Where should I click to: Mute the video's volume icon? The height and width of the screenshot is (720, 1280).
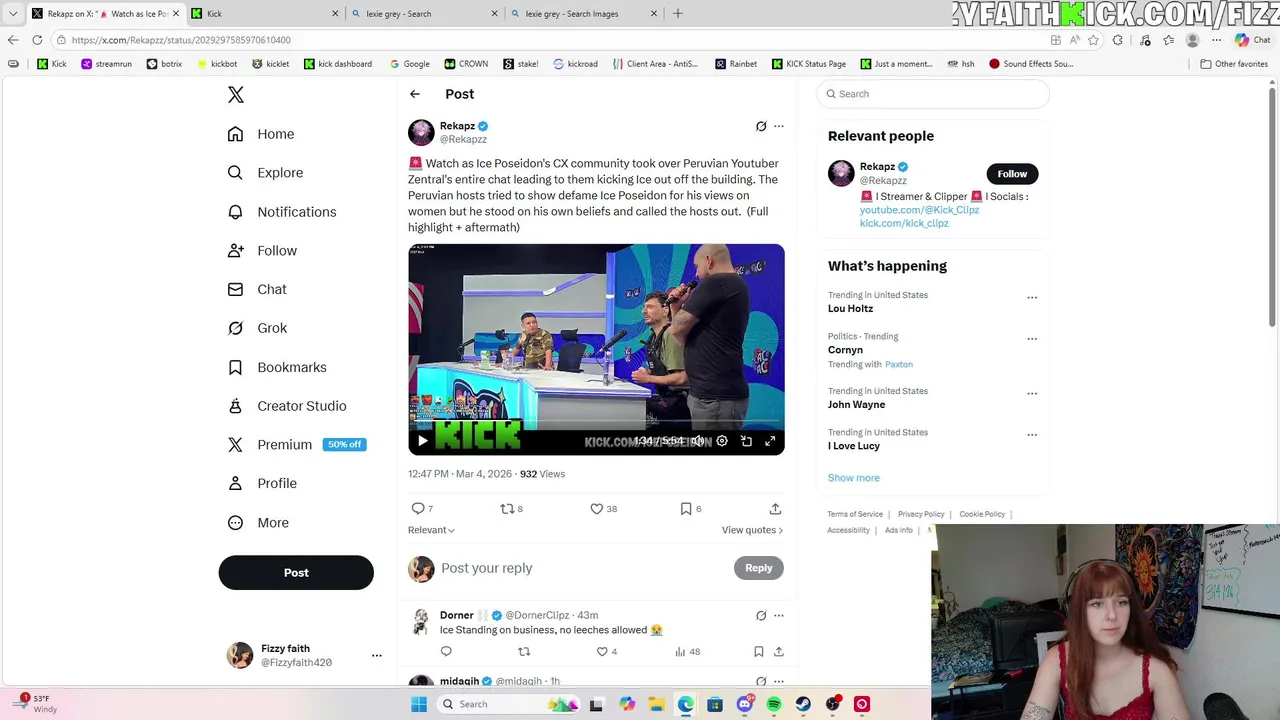tap(698, 441)
